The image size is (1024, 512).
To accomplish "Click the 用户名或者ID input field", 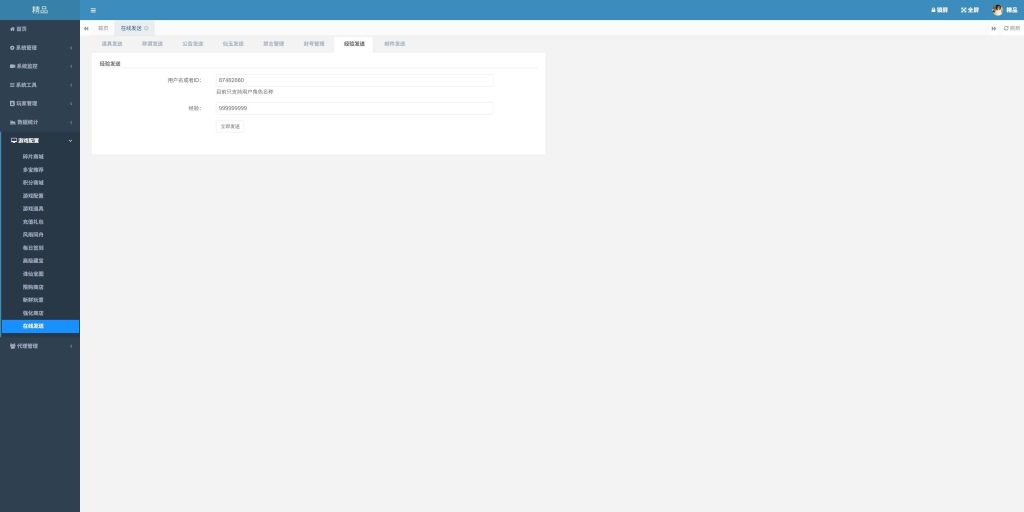I will 354,80.
